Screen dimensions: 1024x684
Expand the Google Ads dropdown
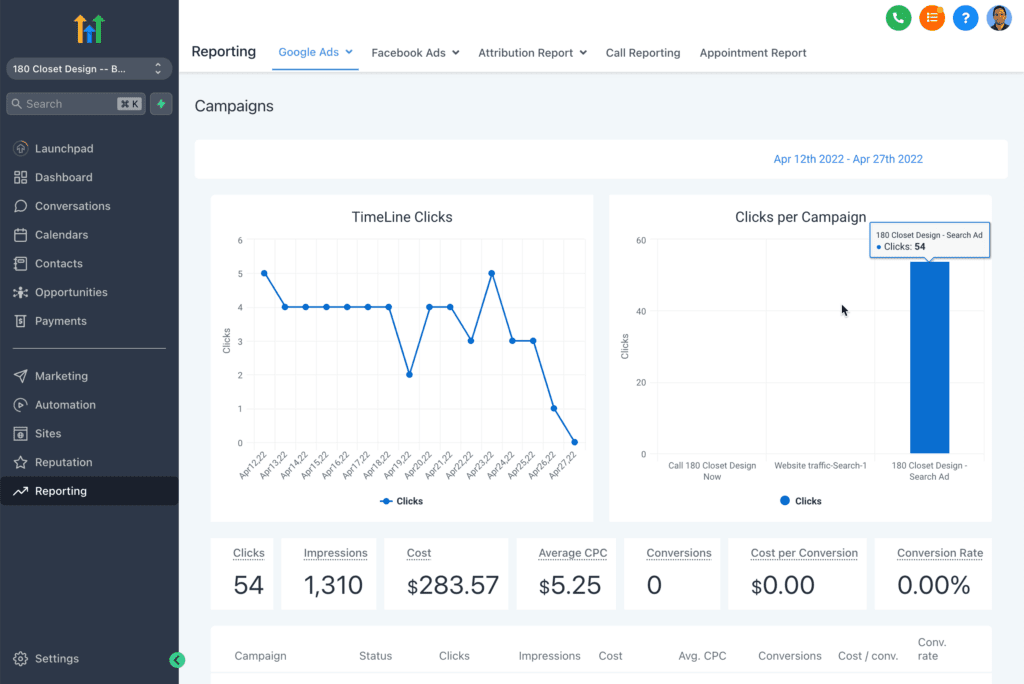[315, 52]
